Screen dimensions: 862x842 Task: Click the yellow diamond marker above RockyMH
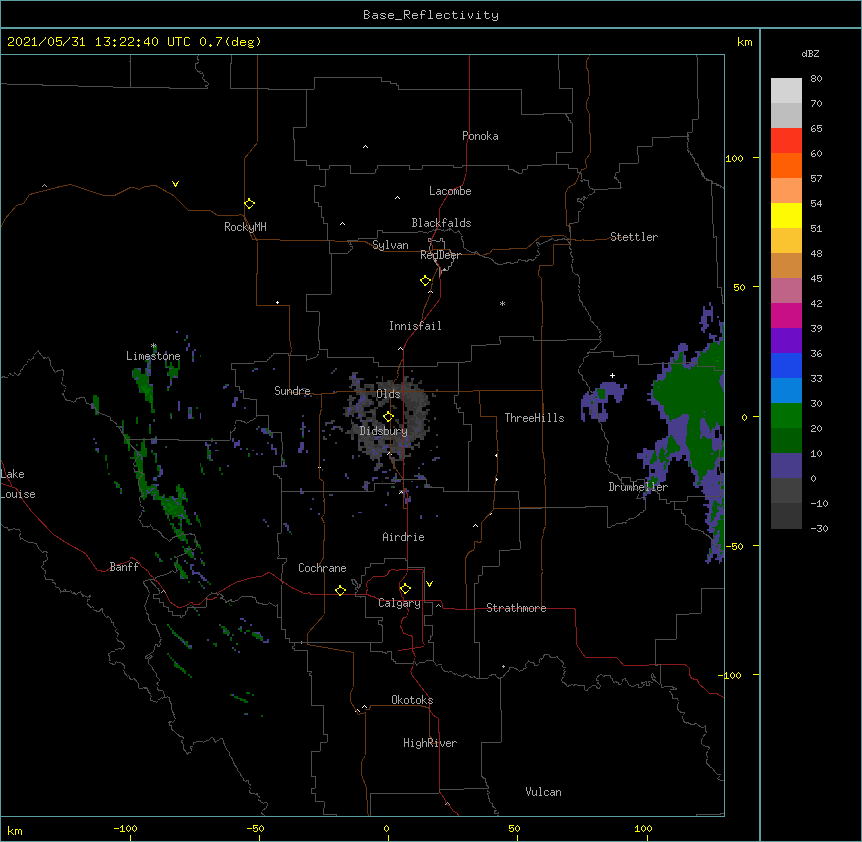coord(250,204)
